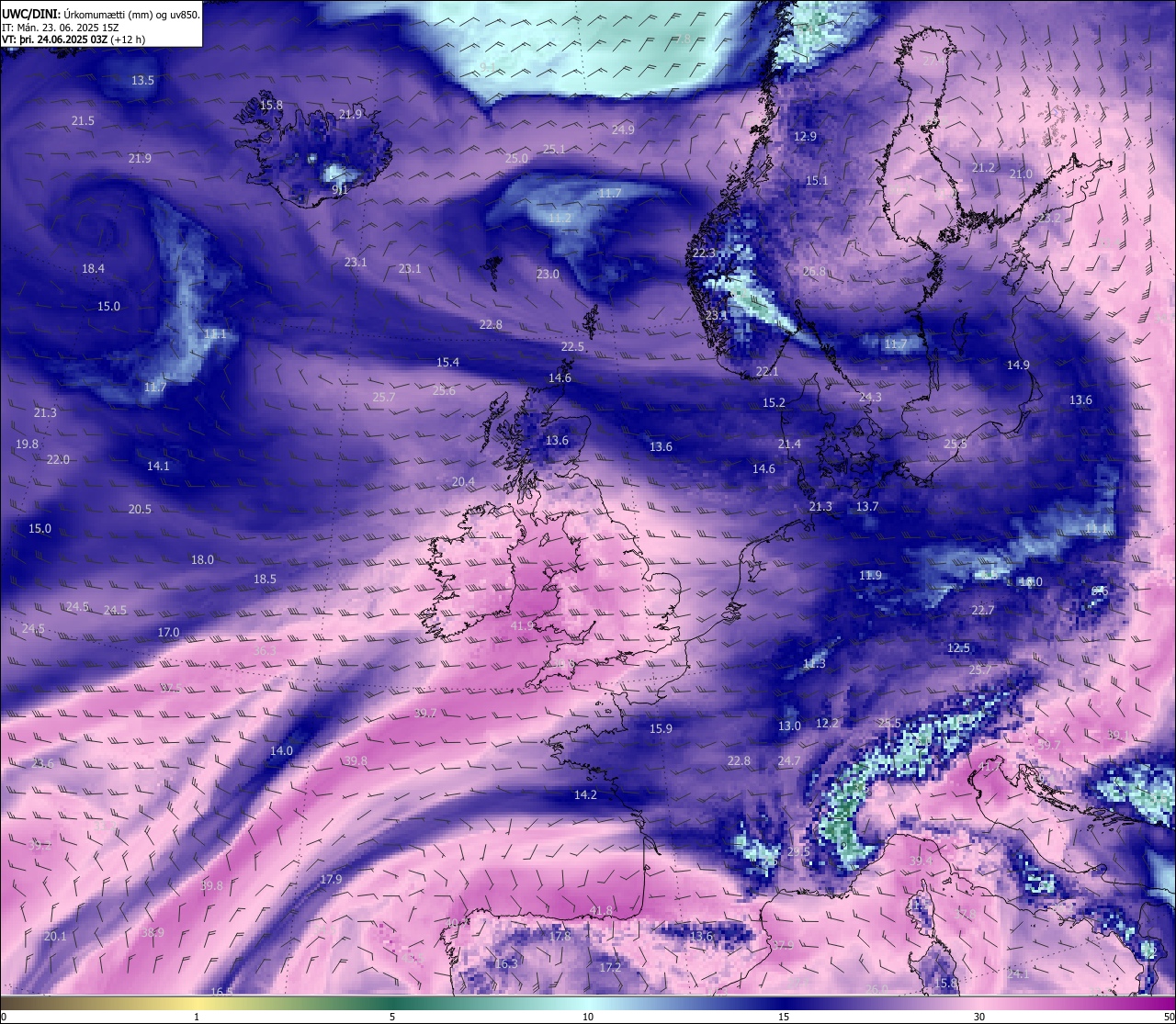Click the '25.6' value label
Image resolution: width=1176 pixels, height=1024 pixels.
[x=444, y=391]
